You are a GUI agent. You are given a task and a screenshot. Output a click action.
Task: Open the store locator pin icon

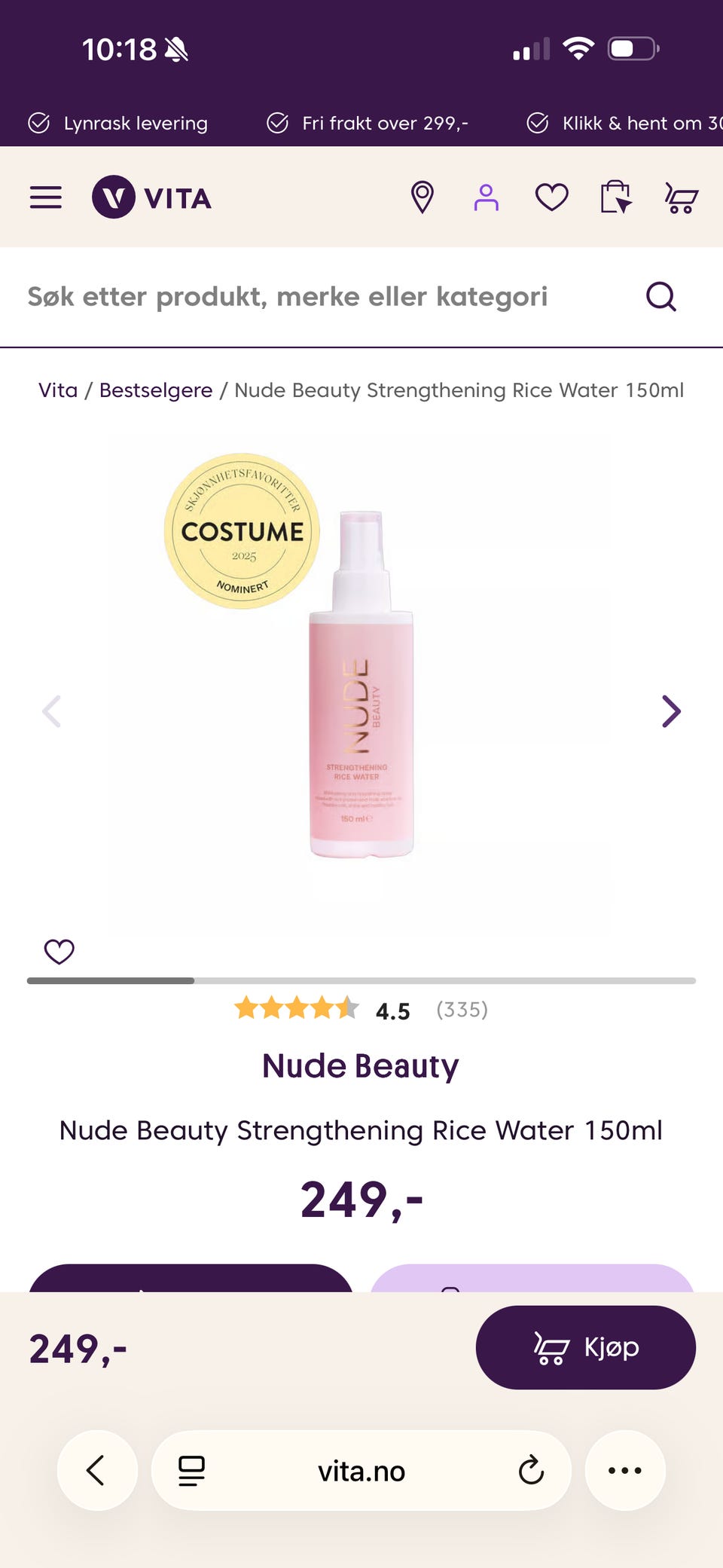coord(423,197)
